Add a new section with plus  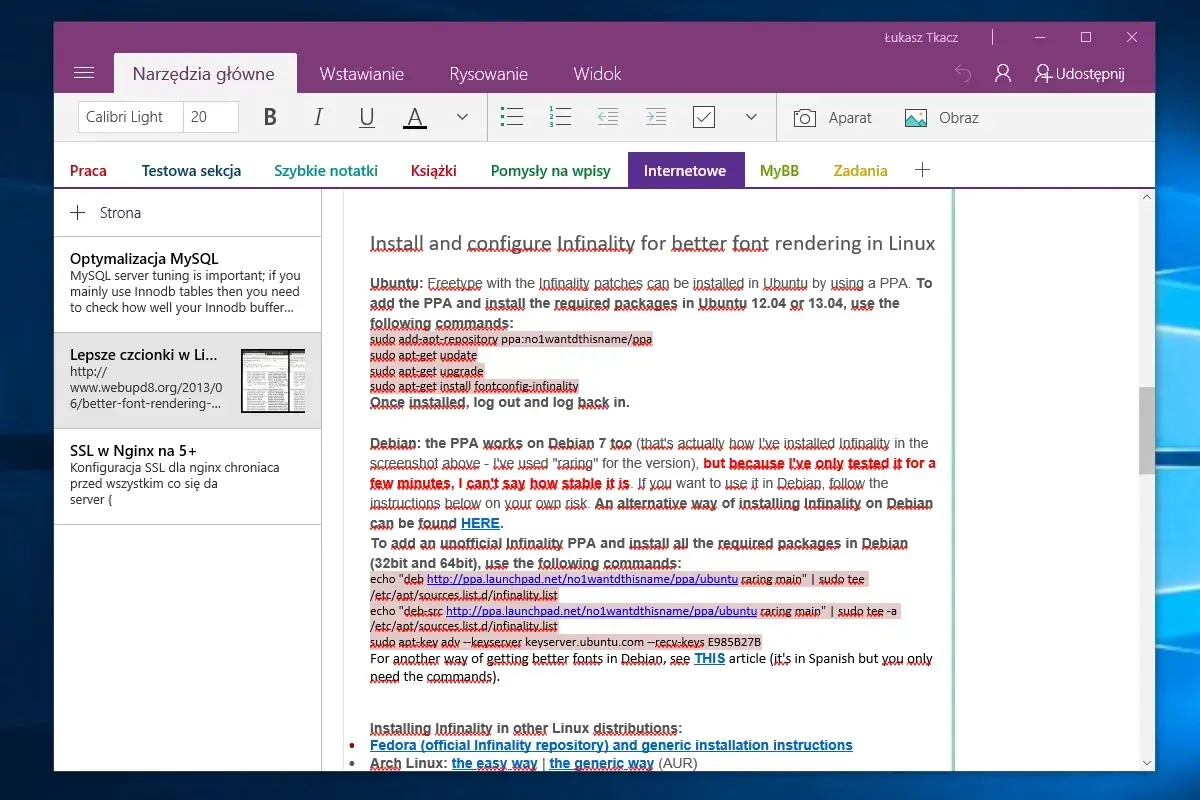(x=922, y=170)
